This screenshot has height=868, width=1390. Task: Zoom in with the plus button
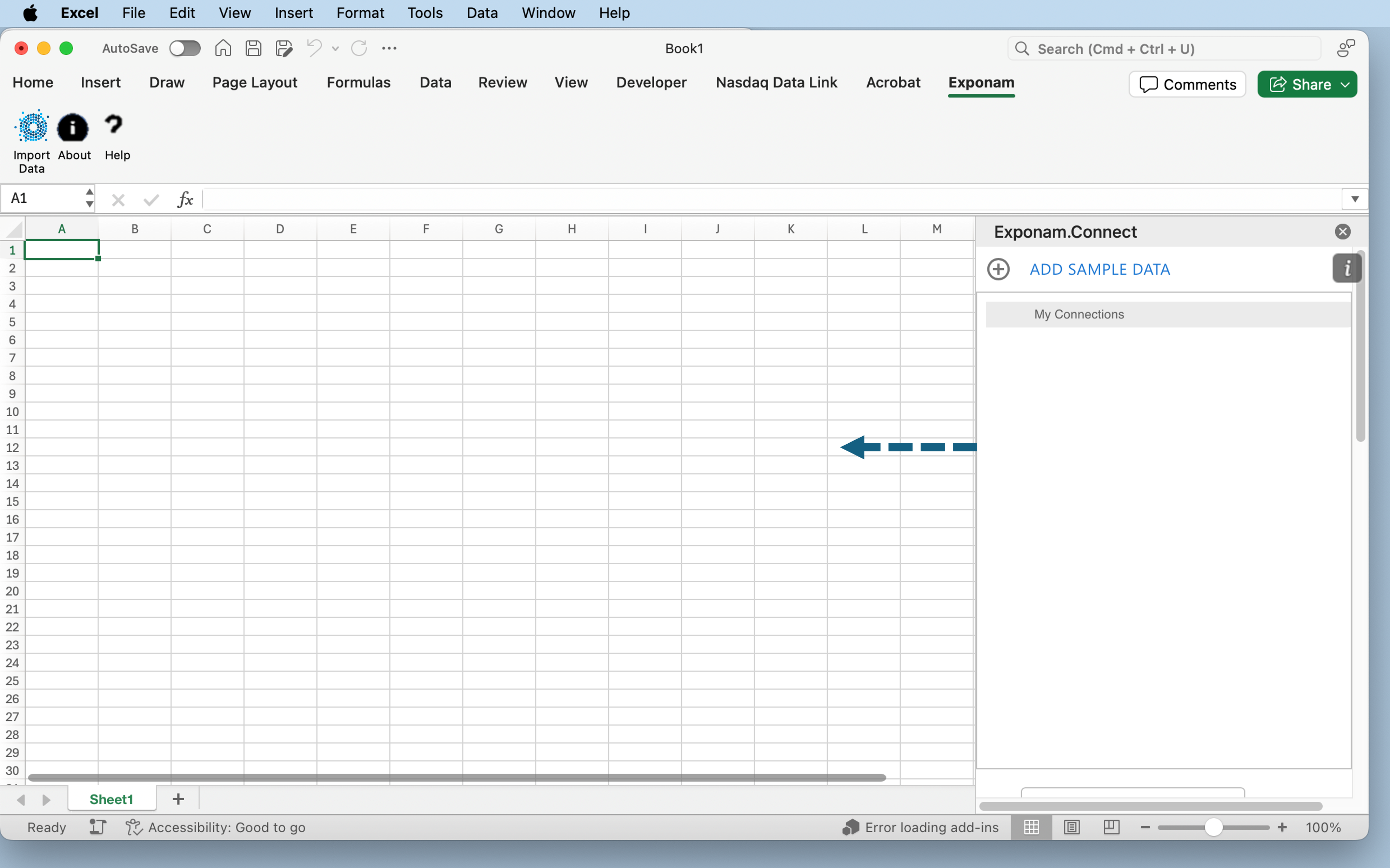tap(1282, 827)
